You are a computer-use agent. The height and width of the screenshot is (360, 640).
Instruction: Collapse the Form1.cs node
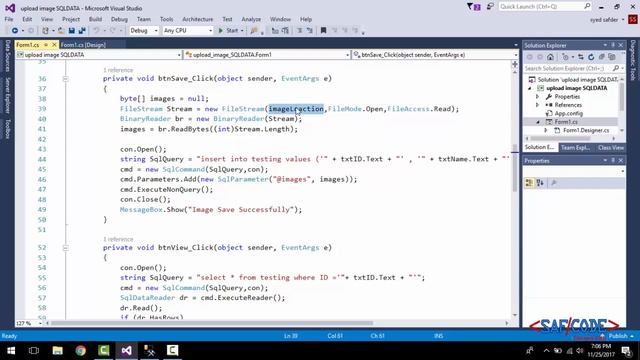coord(538,122)
